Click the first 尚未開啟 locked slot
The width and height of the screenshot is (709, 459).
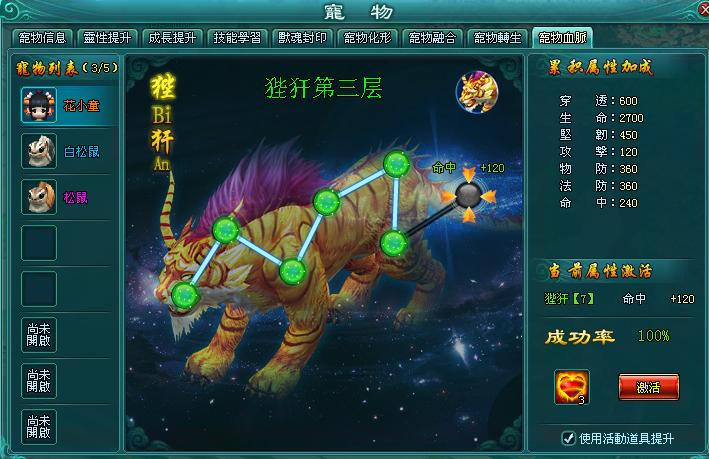click(39, 335)
